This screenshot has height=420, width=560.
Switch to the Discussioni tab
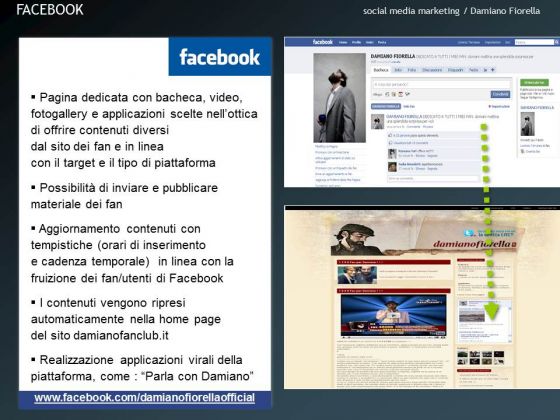pos(432,70)
